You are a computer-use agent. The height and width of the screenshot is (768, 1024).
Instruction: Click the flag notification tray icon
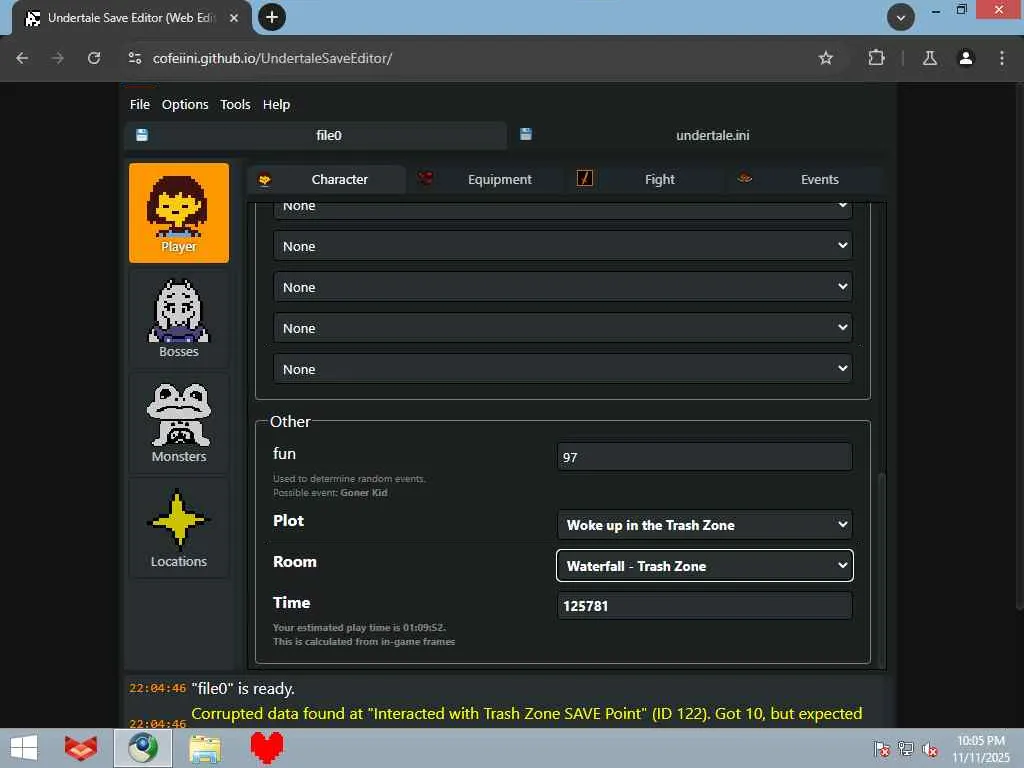tap(882, 749)
